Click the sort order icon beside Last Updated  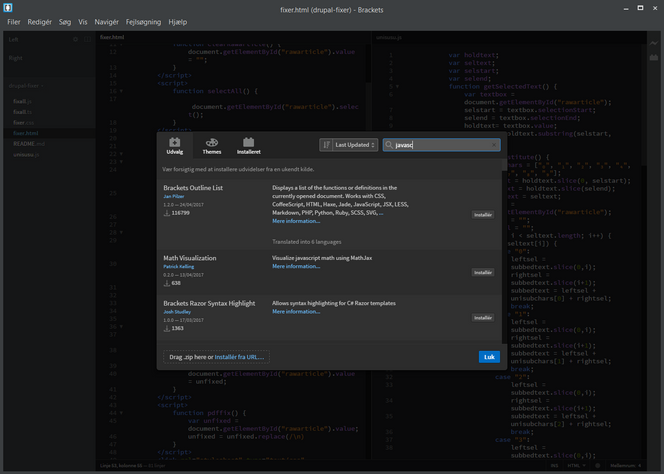[x=326, y=145]
